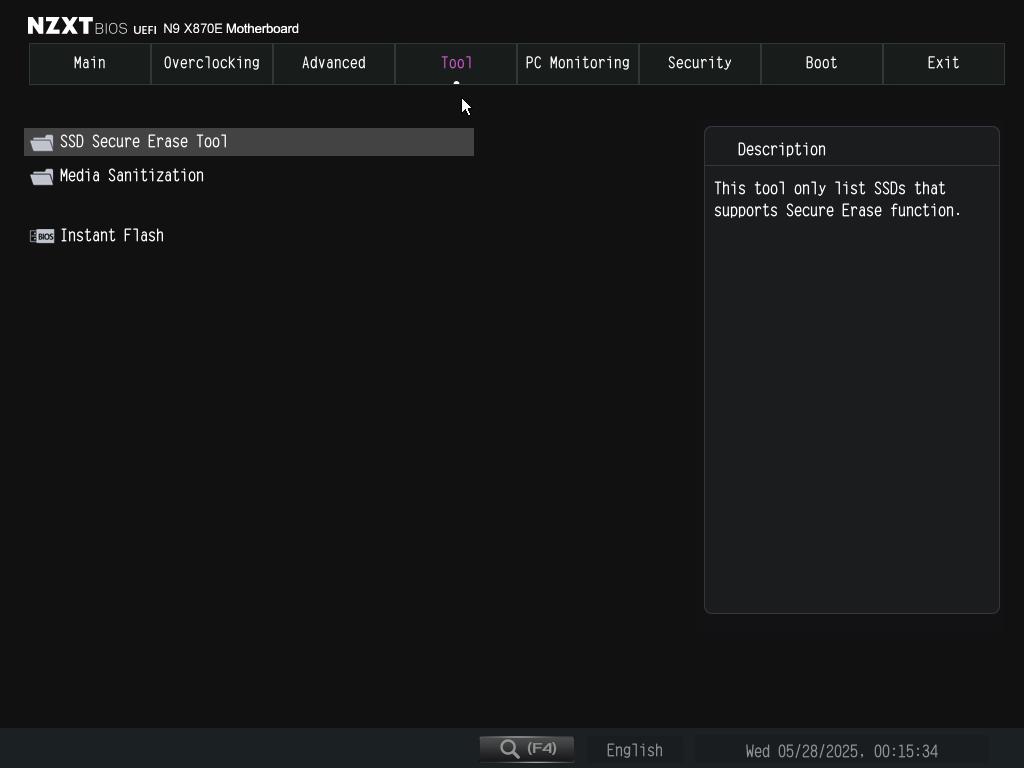Switch to the Main tab
Screen dimensions: 1024x768
pos(90,63)
